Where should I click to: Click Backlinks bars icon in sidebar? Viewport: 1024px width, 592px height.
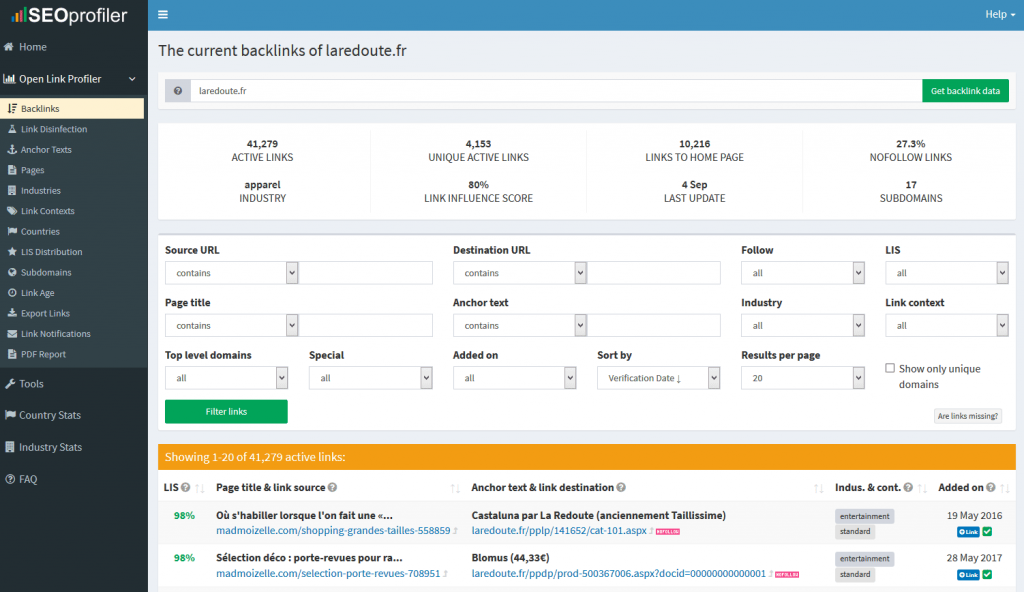[12, 108]
